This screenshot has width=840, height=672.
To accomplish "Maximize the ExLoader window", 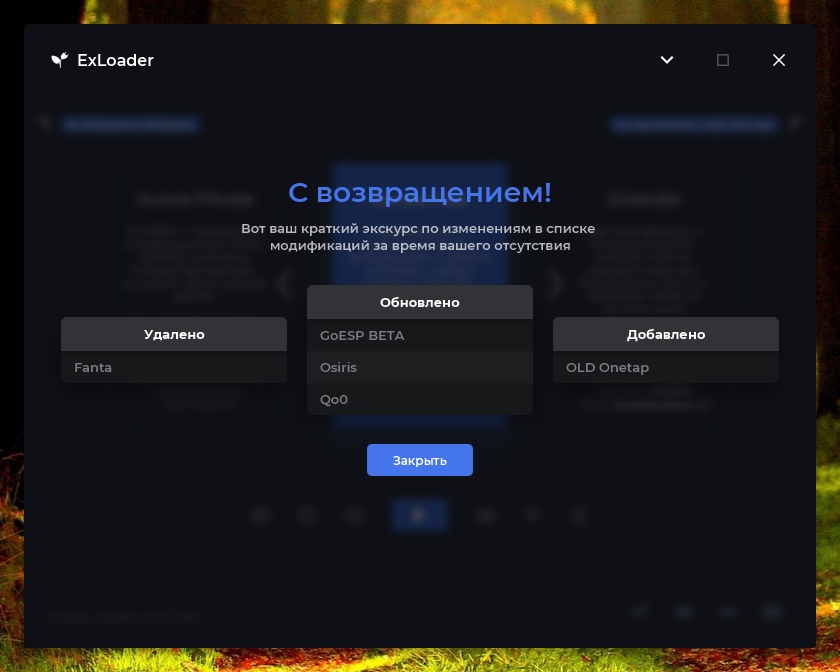I will pyautogui.click(x=723, y=60).
